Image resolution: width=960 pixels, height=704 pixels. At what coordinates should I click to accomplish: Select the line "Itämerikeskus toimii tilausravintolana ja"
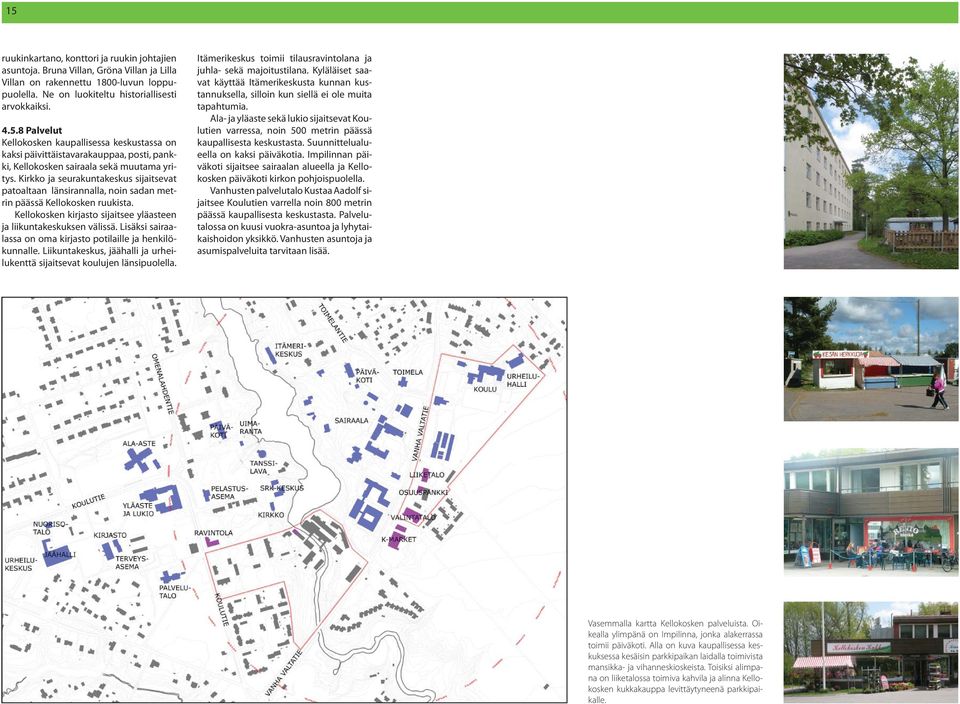284,58
